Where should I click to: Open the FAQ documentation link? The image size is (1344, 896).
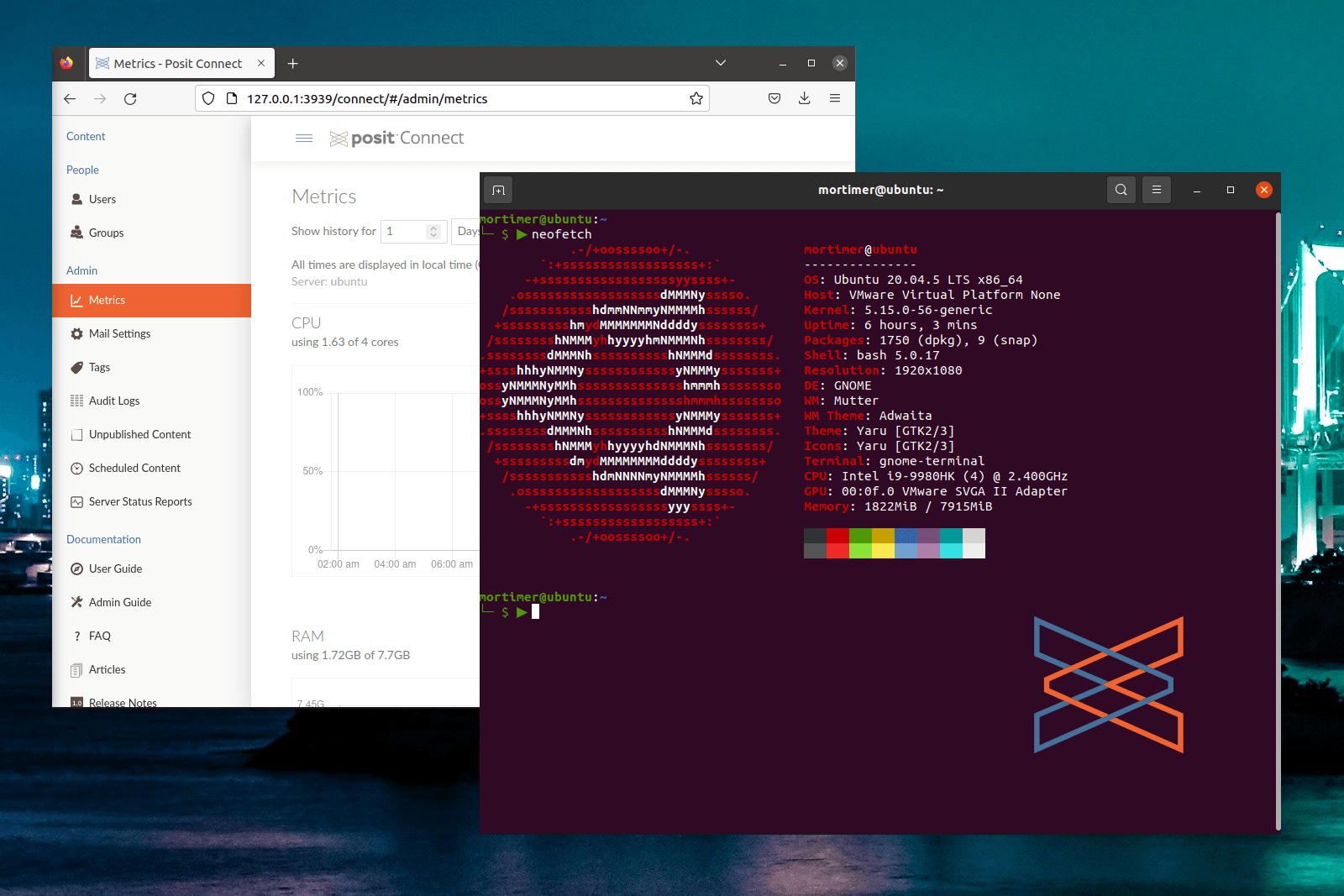(99, 636)
